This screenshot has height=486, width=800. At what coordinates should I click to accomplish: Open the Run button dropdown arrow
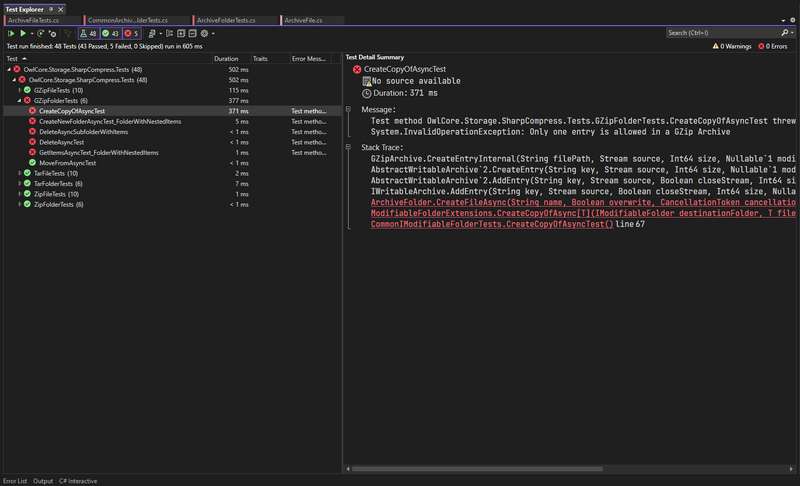(32, 33)
